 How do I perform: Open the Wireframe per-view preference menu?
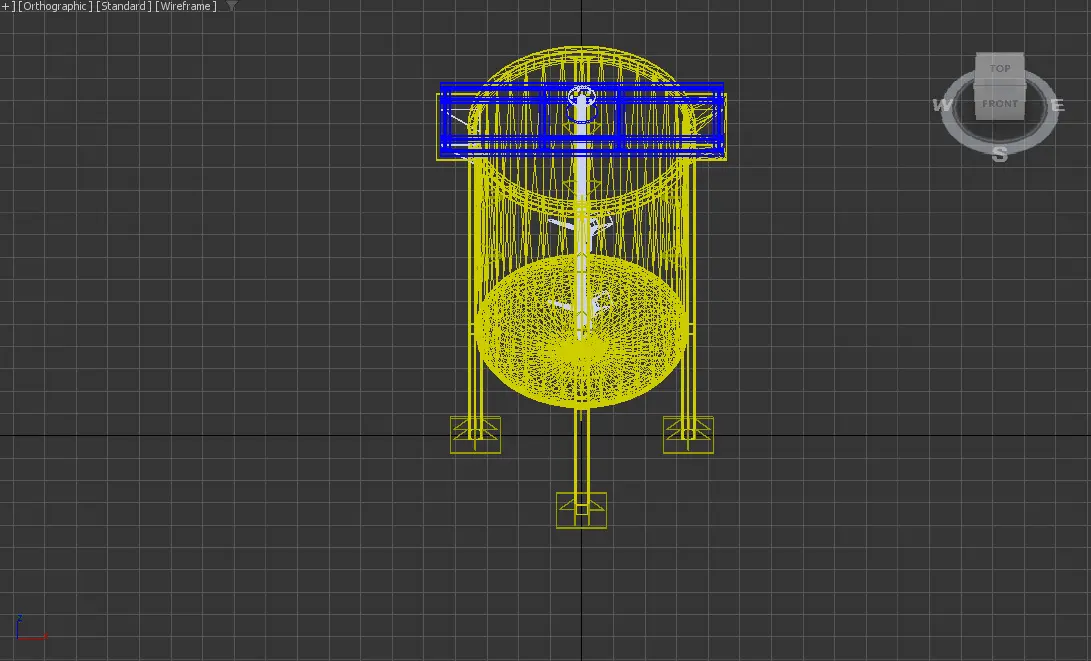tap(186, 6)
